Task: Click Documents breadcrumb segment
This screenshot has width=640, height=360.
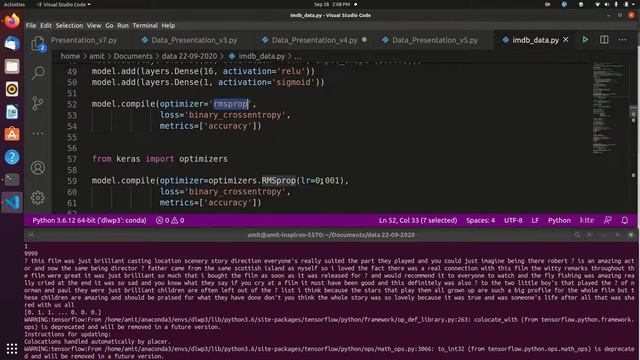Action: pyautogui.click(x=133, y=56)
